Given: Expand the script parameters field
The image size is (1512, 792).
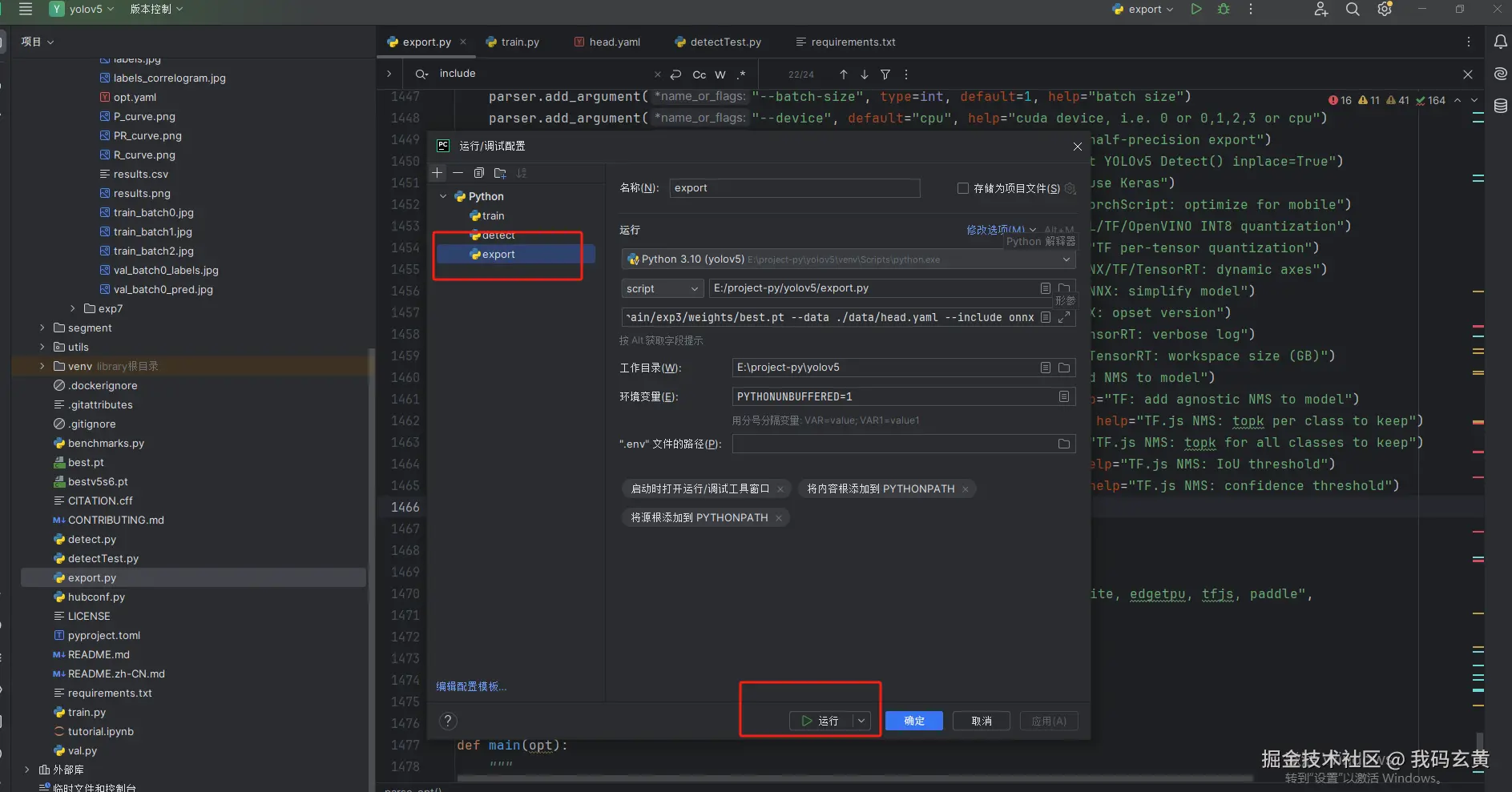Looking at the screenshot, I should pyautogui.click(x=1064, y=318).
